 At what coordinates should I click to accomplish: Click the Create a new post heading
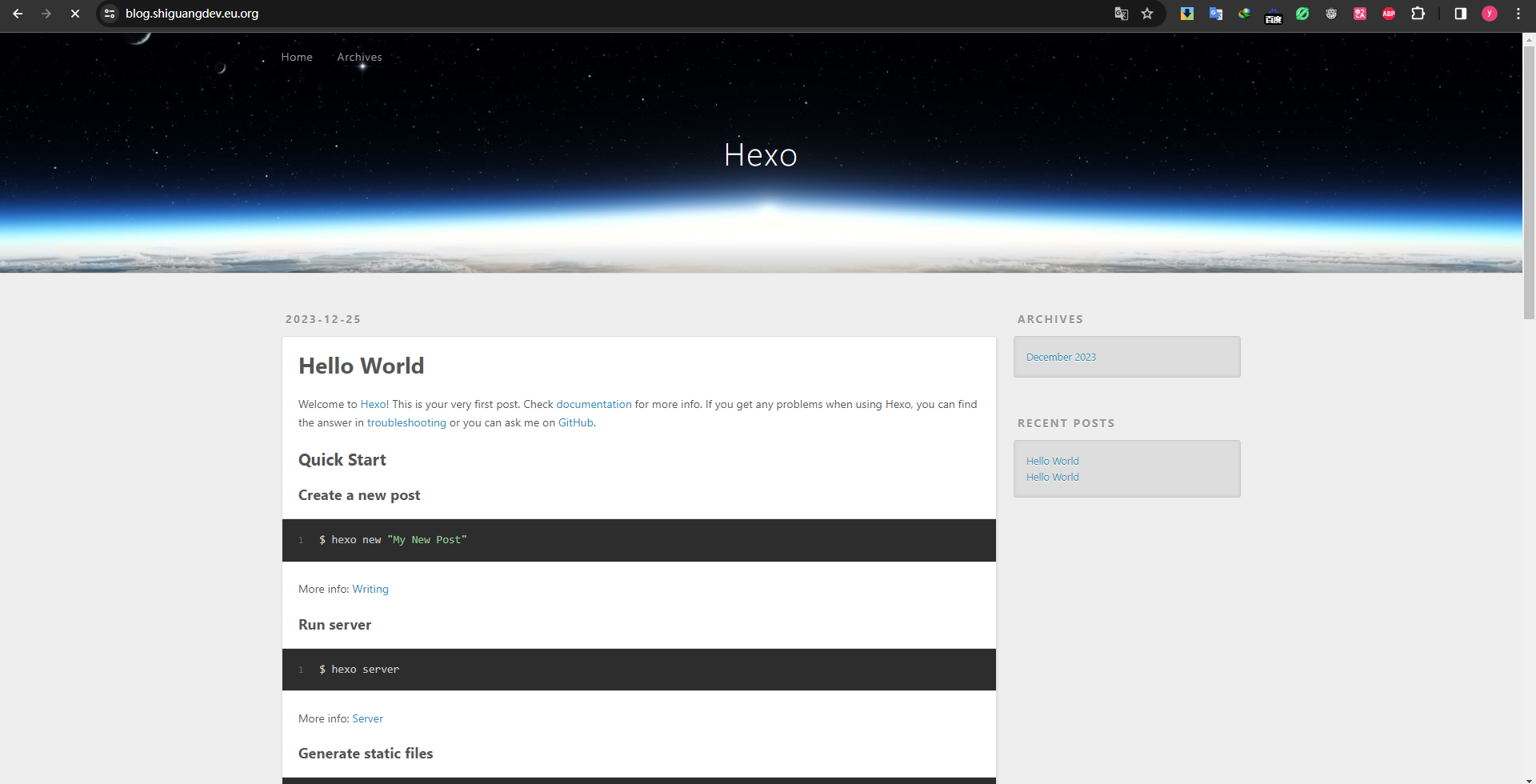[359, 495]
